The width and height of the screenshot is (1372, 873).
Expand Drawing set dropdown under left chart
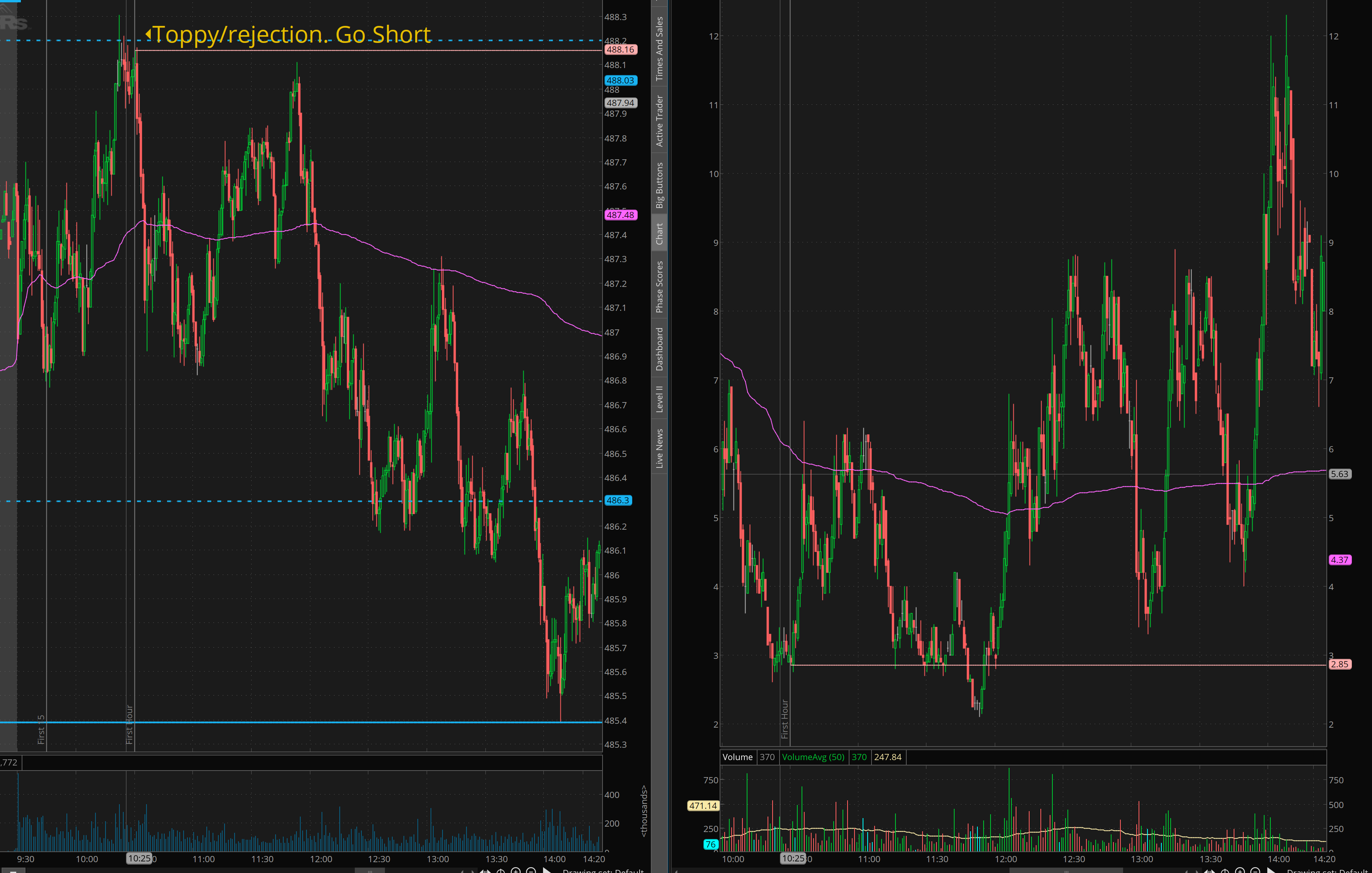click(x=603, y=871)
